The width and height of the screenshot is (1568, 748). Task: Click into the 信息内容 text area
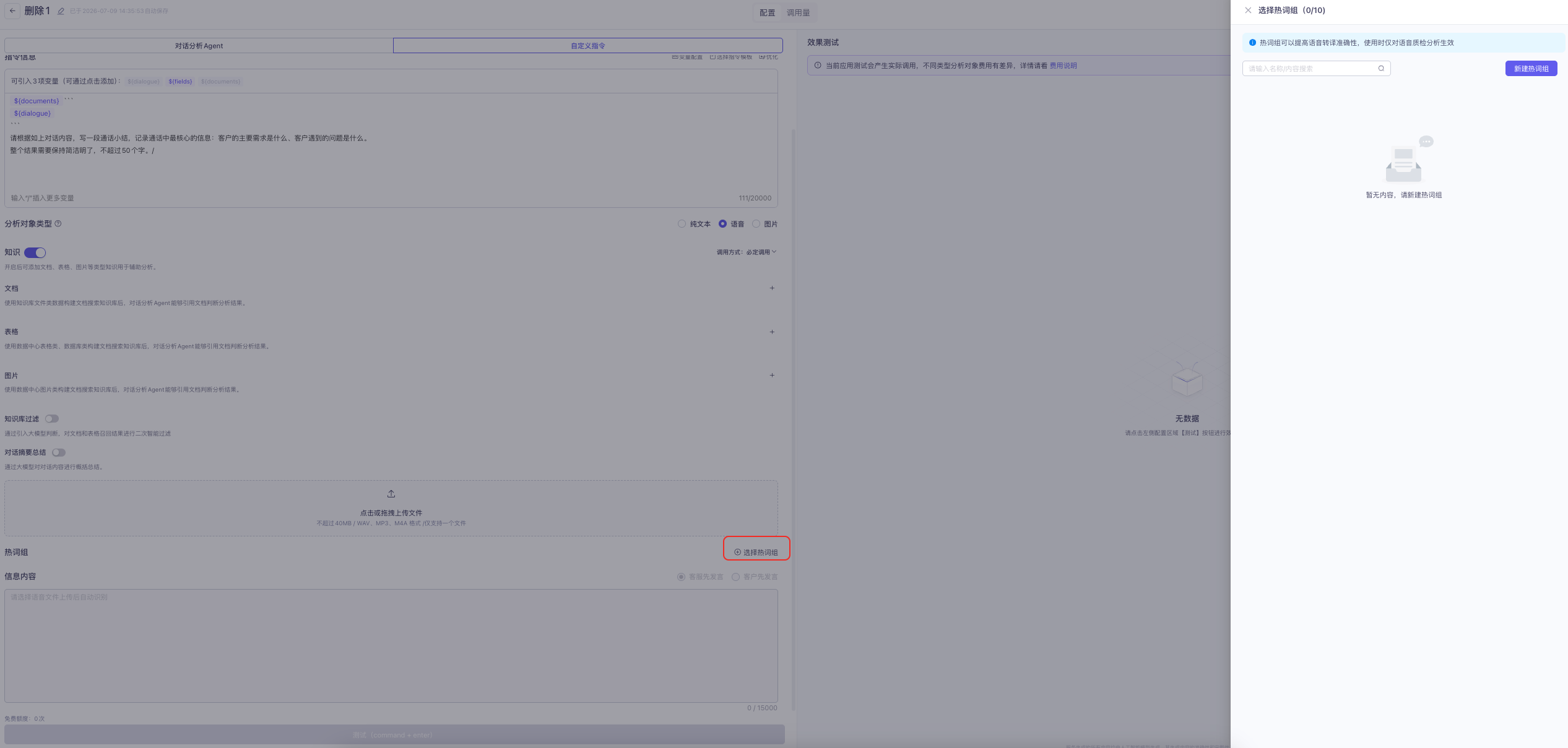391,646
